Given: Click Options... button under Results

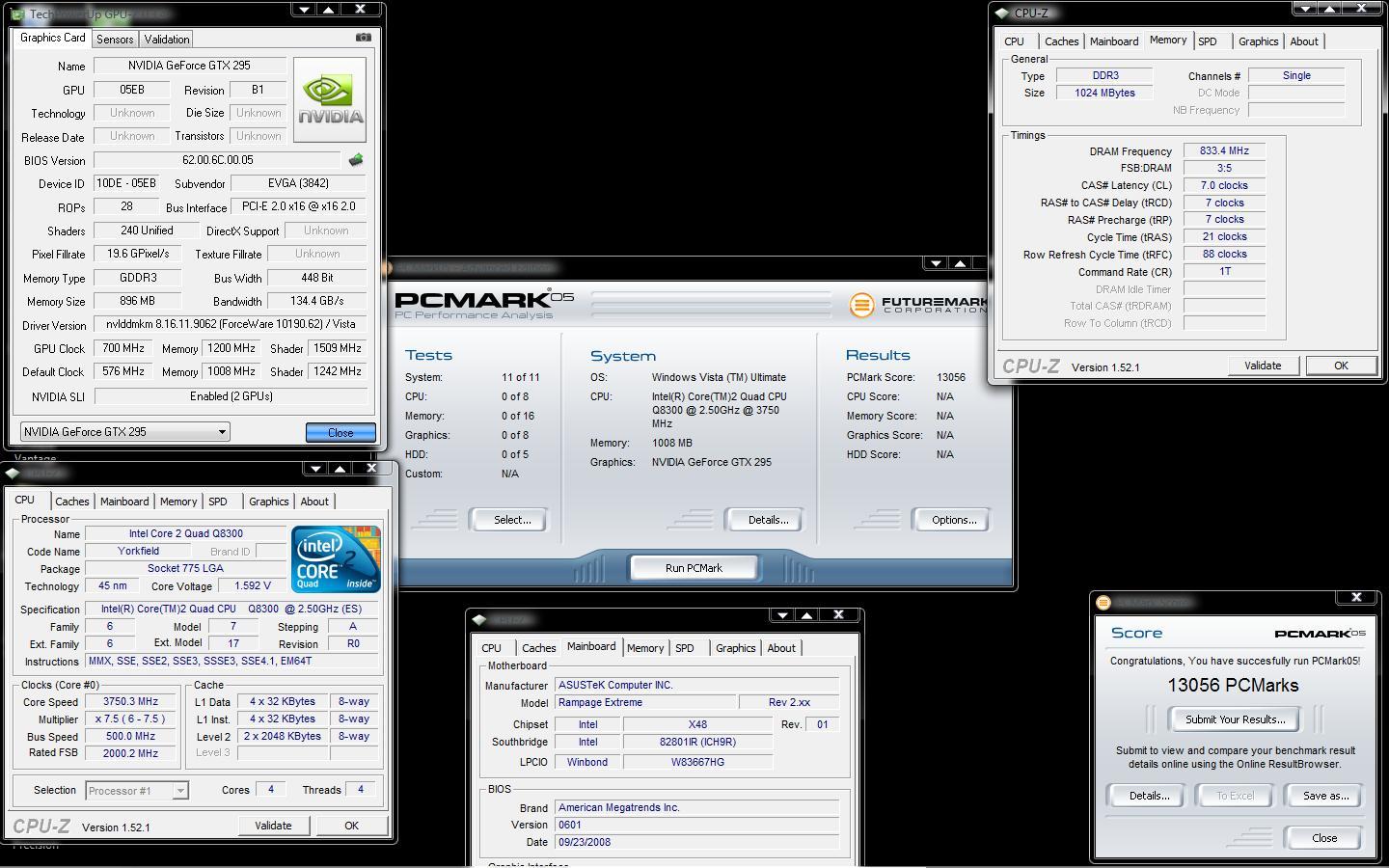Looking at the screenshot, I should (x=953, y=520).
